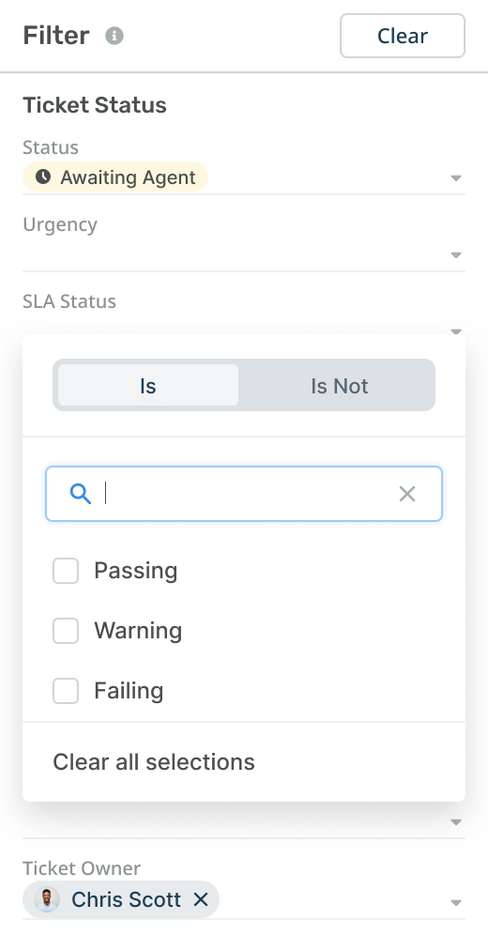The width and height of the screenshot is (488, 935).
Task: Switch to the Is Not tab
Action: pyautogui.click(x=339, y=386)
